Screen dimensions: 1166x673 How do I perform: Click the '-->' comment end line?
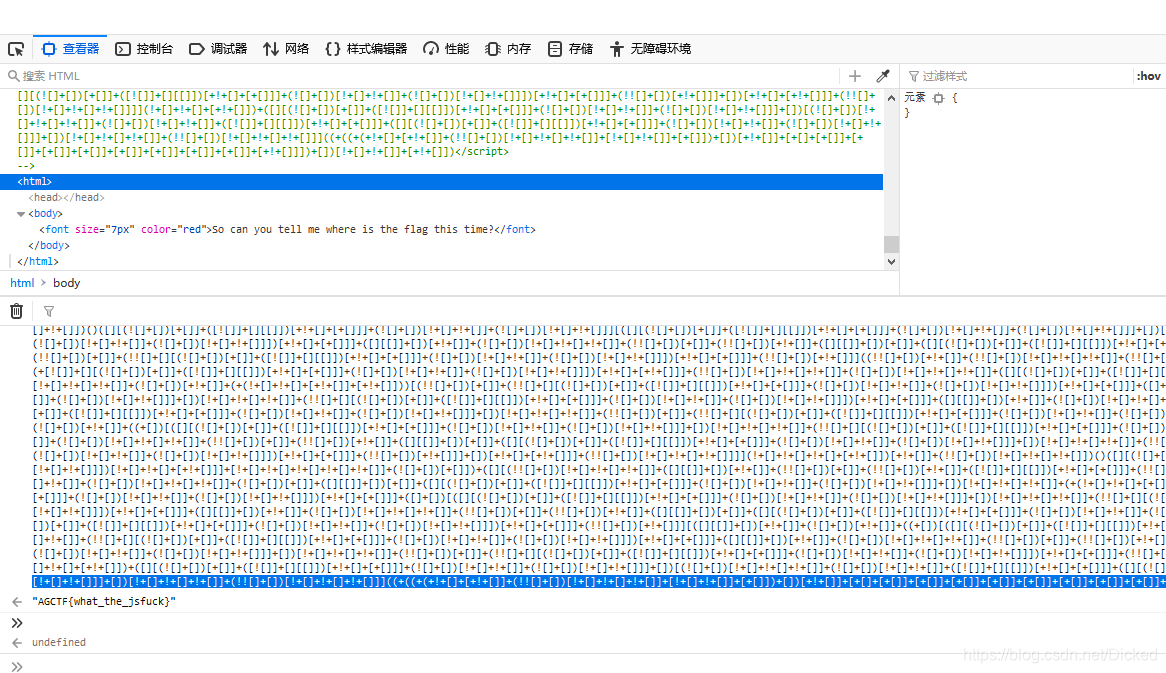point(26,166)
